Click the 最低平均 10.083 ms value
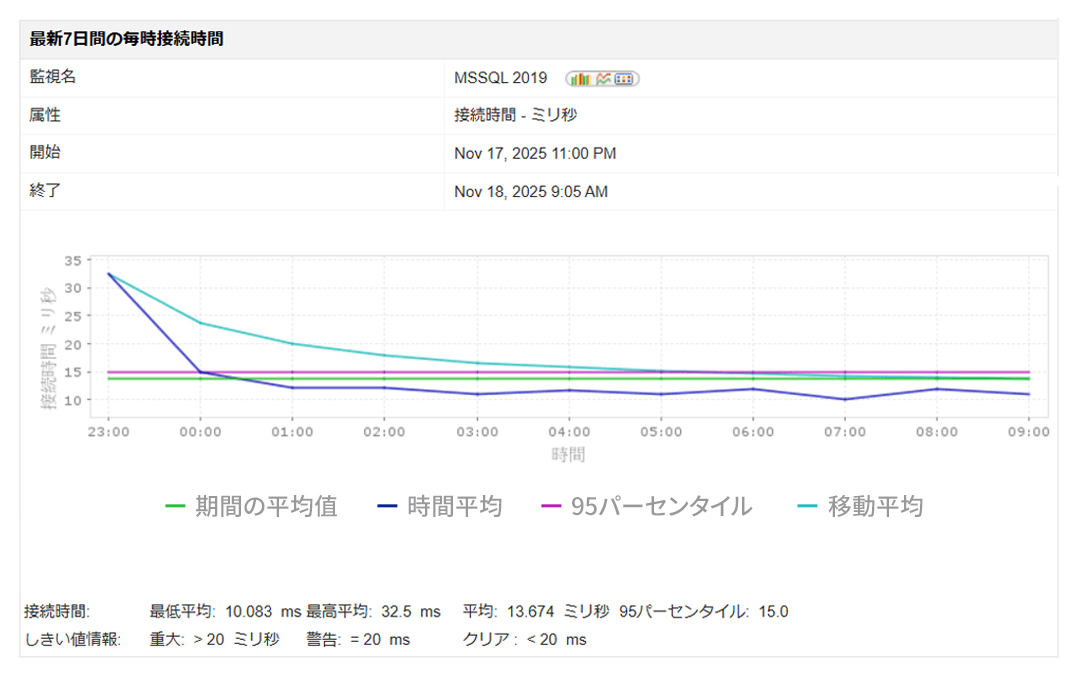 click(225, 611)
